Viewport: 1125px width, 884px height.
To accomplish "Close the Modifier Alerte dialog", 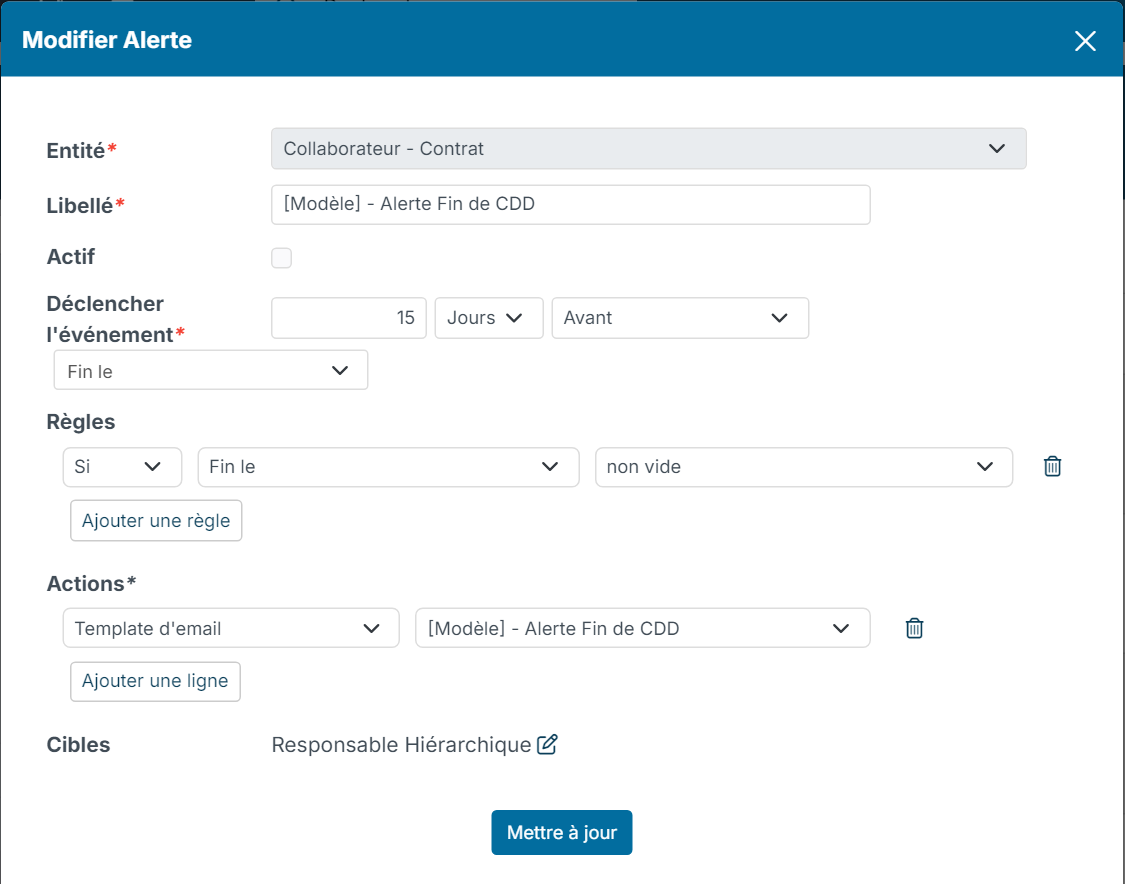I will point(1085,41).
